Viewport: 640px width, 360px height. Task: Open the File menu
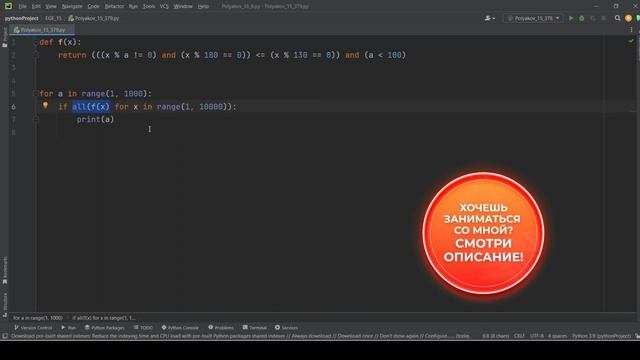[x=22, y=6]
